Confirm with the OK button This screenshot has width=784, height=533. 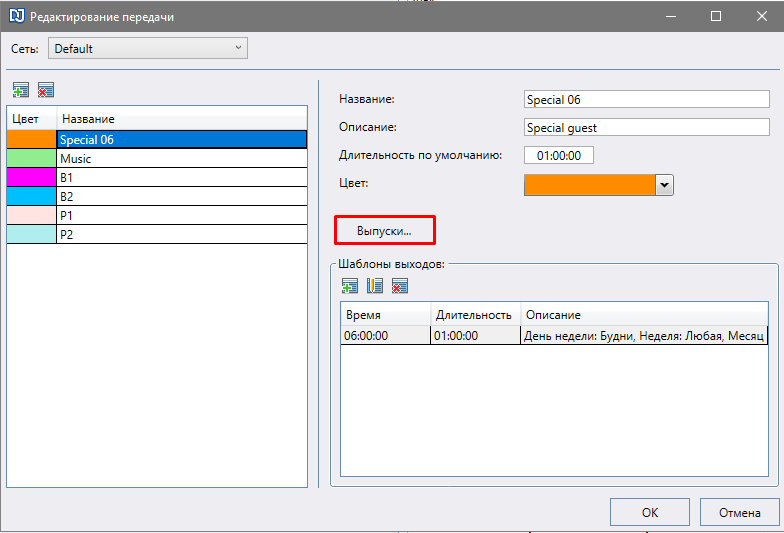tap(650, 512)
